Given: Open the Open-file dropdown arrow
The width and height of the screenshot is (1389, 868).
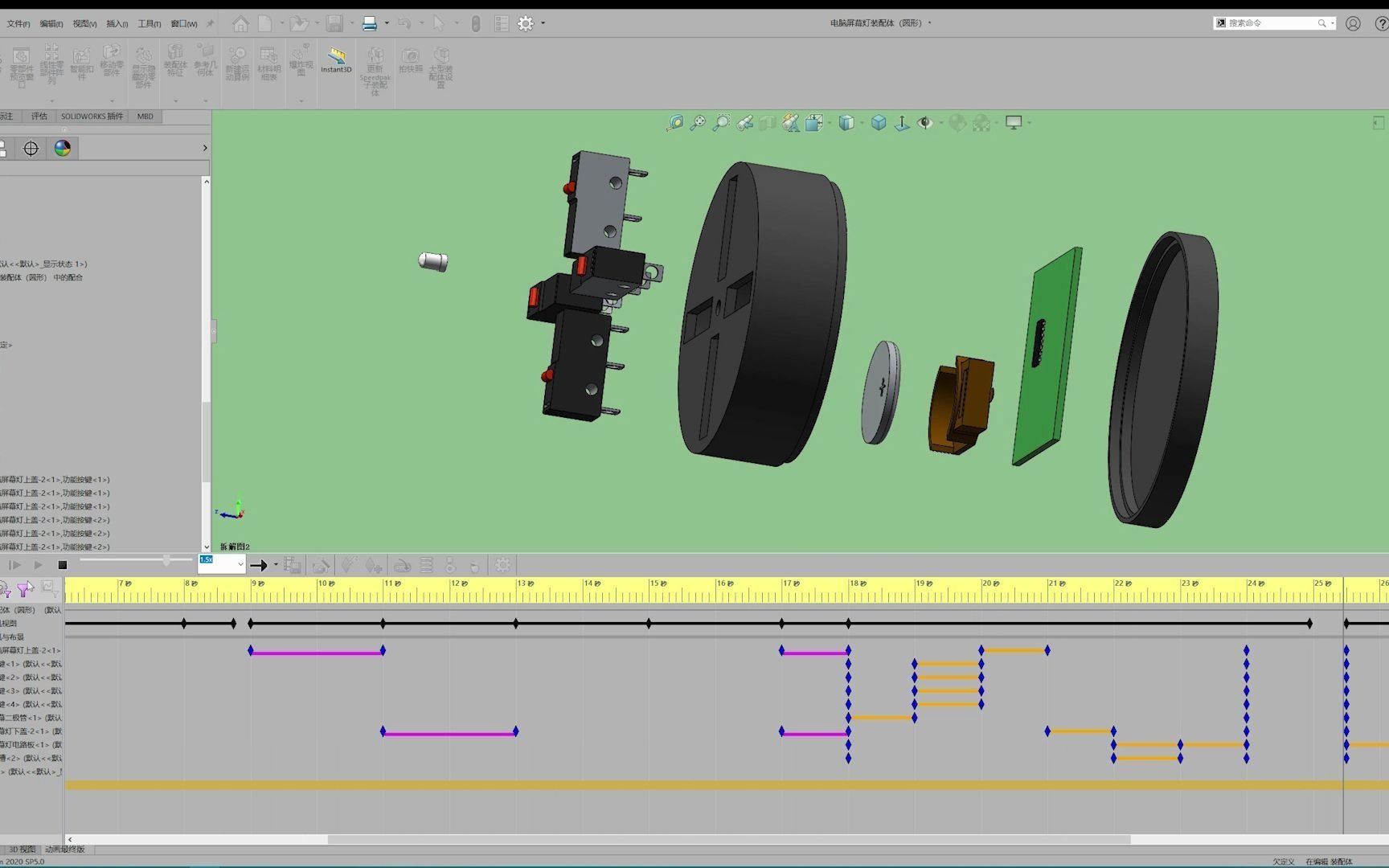Looking at the screenshot, I should [316, 23].
